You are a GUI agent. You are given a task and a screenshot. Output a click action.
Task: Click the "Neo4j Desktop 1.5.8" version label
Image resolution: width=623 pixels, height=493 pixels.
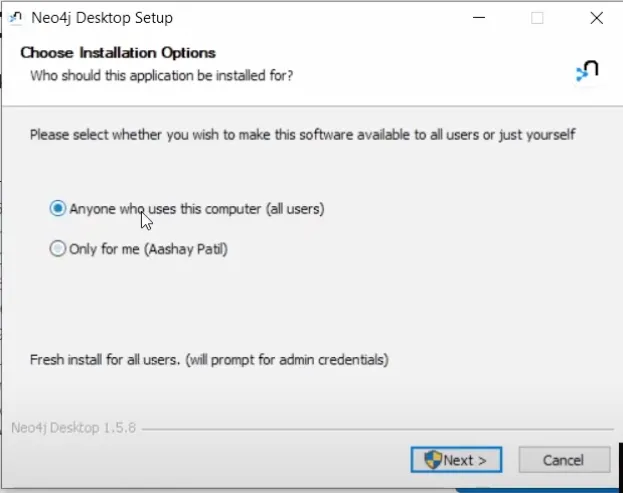pos(74,429)
